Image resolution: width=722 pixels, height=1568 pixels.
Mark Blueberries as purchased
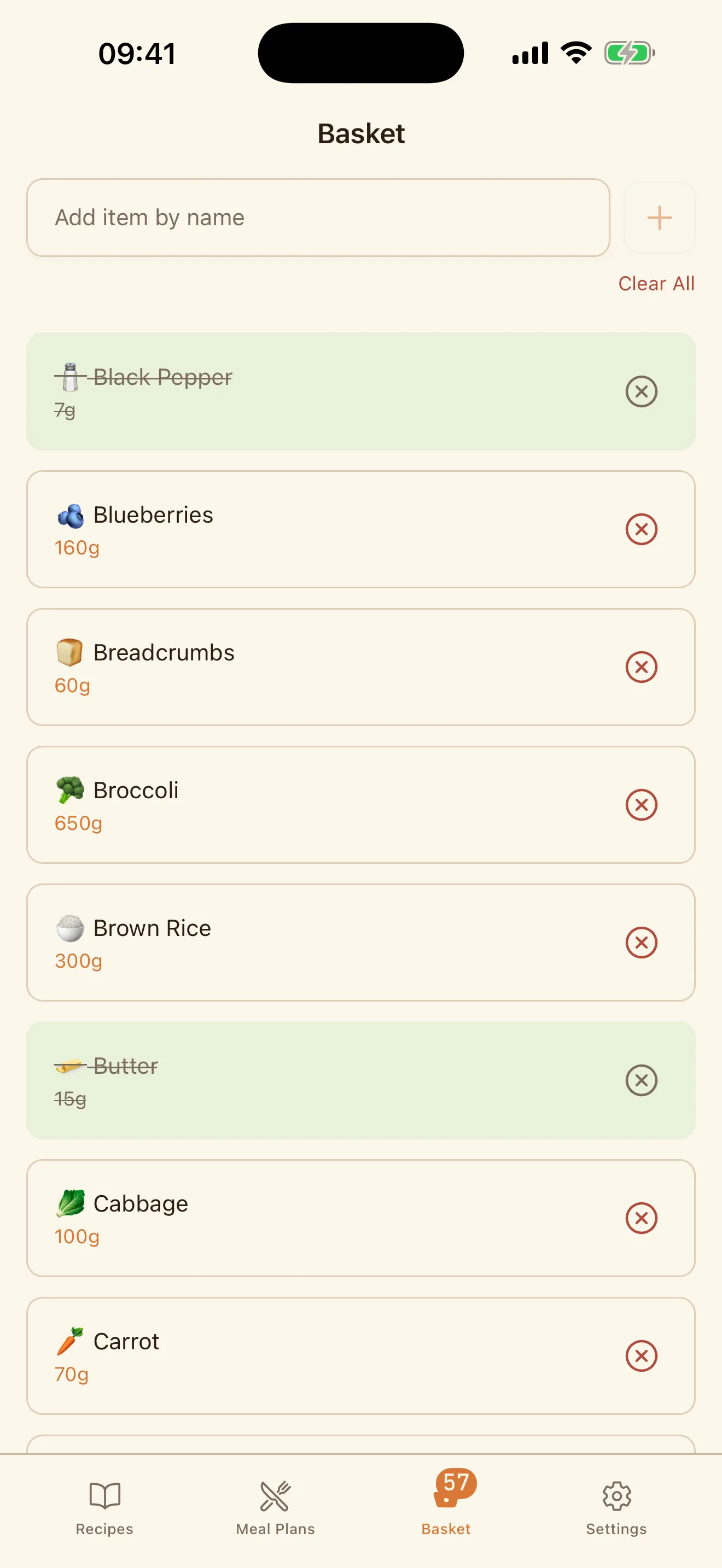pyautogui.click(x=360, y=529)
